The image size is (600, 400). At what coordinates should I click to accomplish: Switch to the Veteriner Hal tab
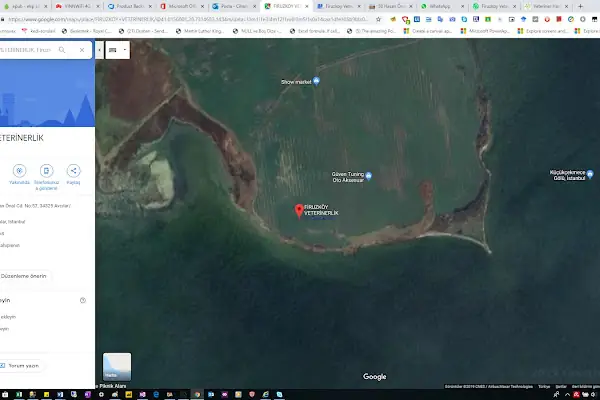545,6
